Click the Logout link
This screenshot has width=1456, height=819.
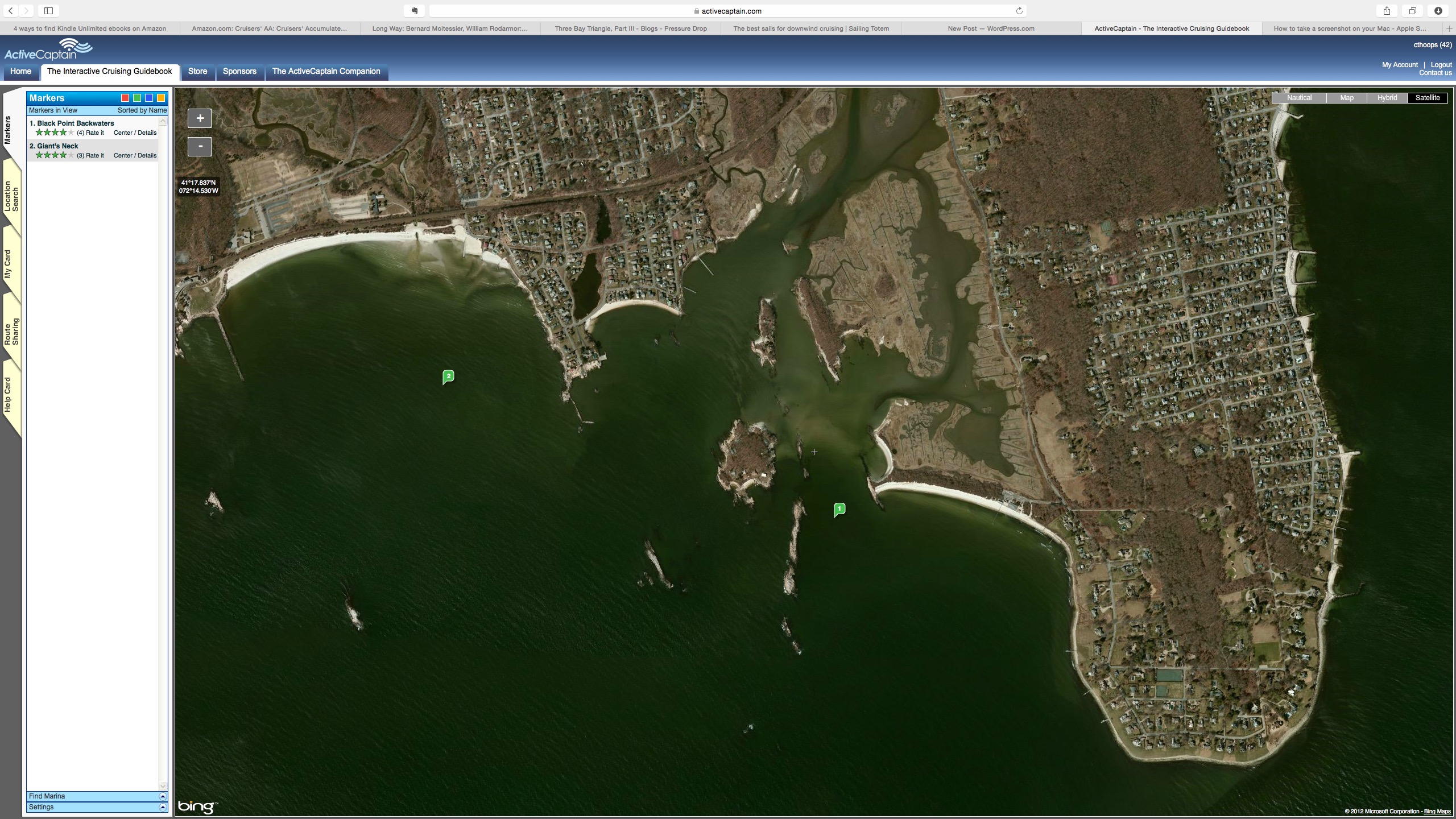(1441, 65)
